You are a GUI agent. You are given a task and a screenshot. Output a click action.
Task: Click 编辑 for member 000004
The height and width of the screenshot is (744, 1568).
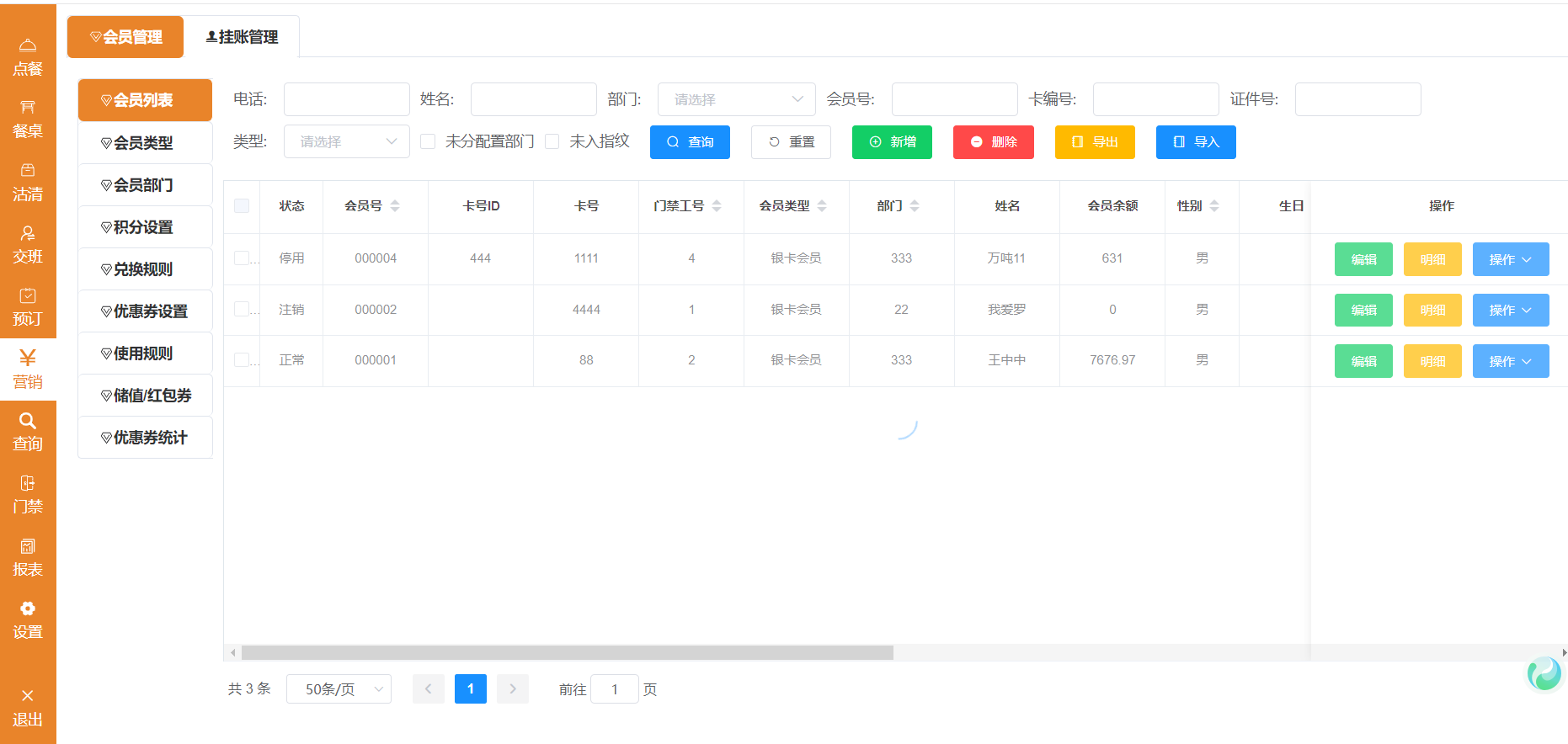(1363, 259)
